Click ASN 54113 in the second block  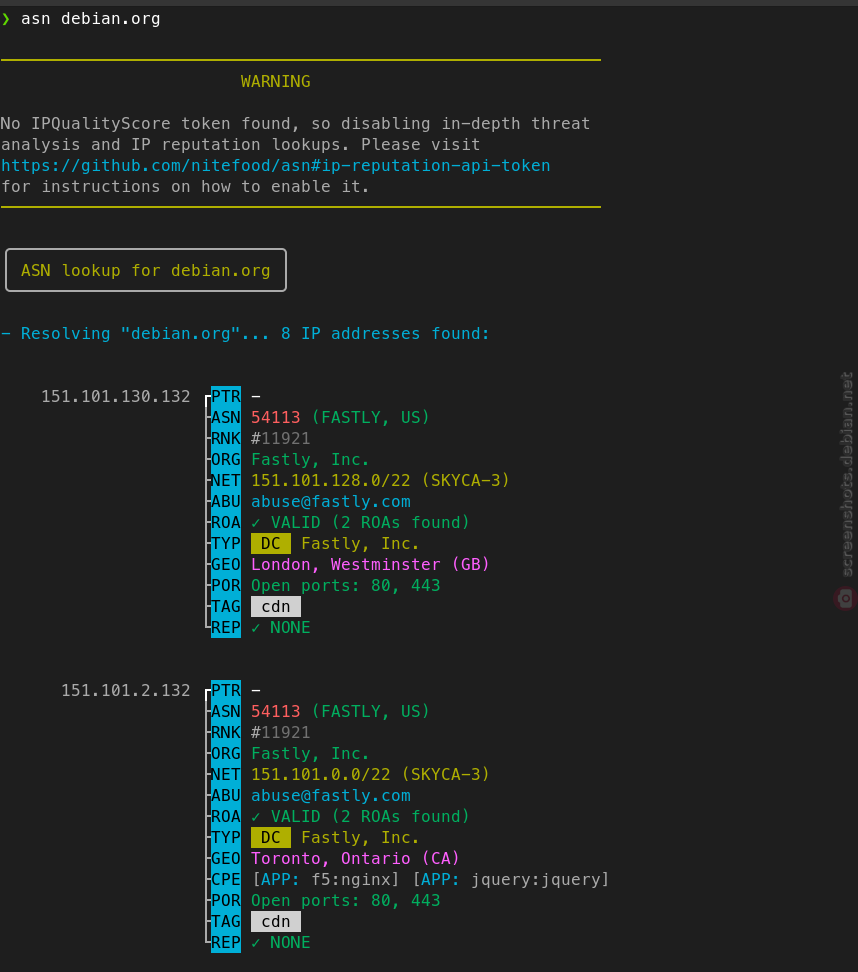click(275, 712)
